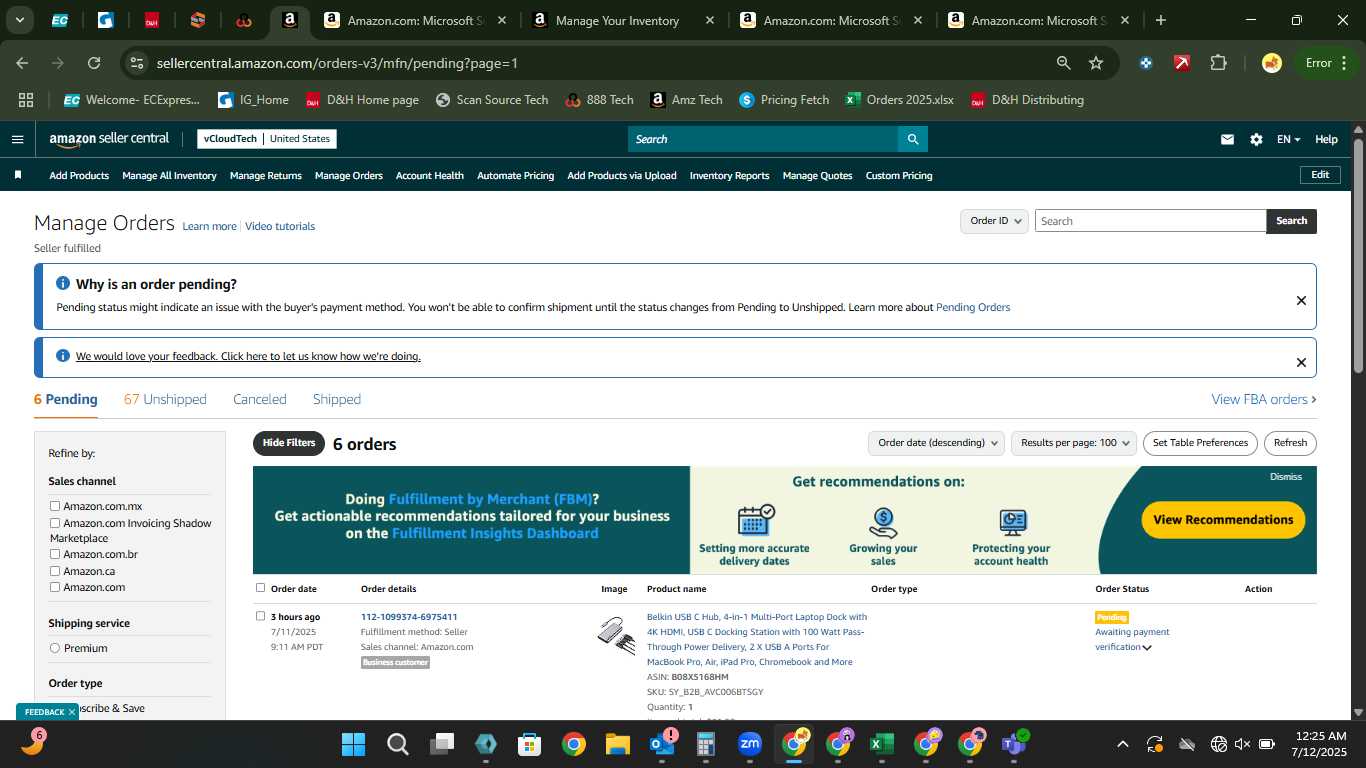Screen dimensions: 1366x768
Task: Click the Belkin USB C Hub product thumbnail
Action: [616, 636]
